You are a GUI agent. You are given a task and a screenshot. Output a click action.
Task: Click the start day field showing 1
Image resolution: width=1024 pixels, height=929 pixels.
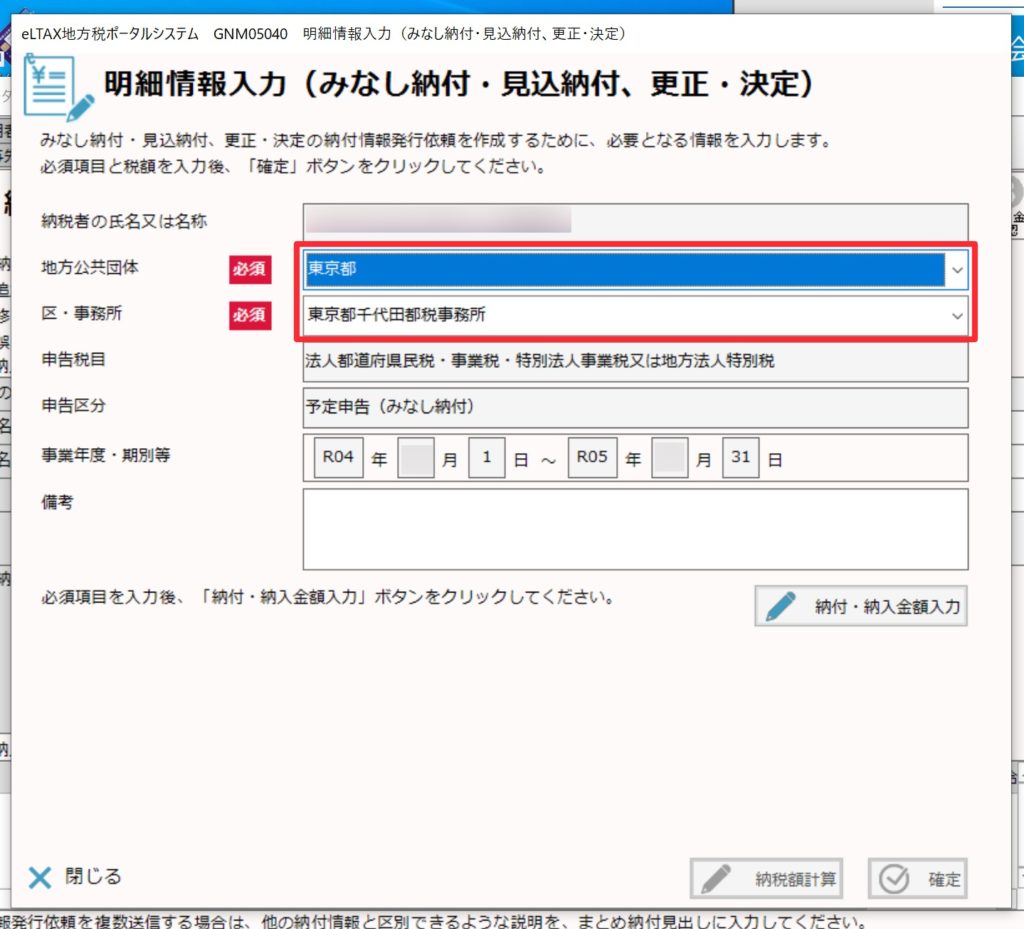click(487, 458)
